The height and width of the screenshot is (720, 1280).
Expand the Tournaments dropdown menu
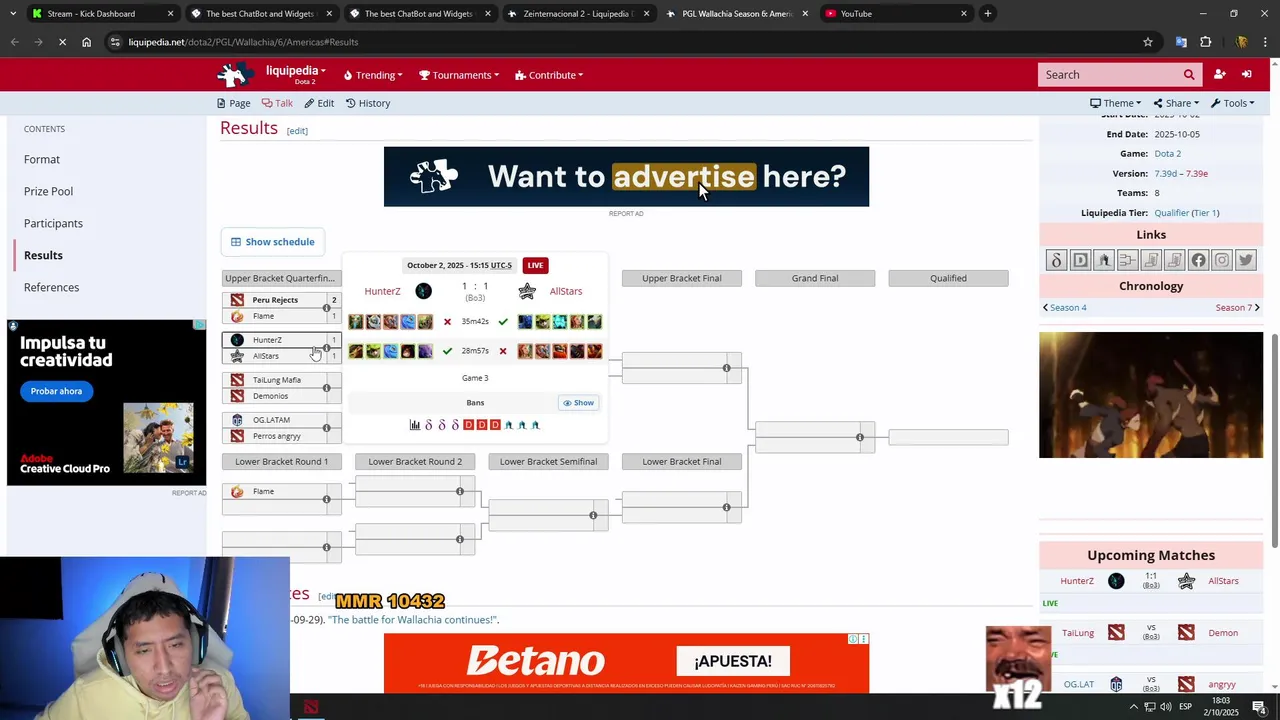[x=458, y=75]
